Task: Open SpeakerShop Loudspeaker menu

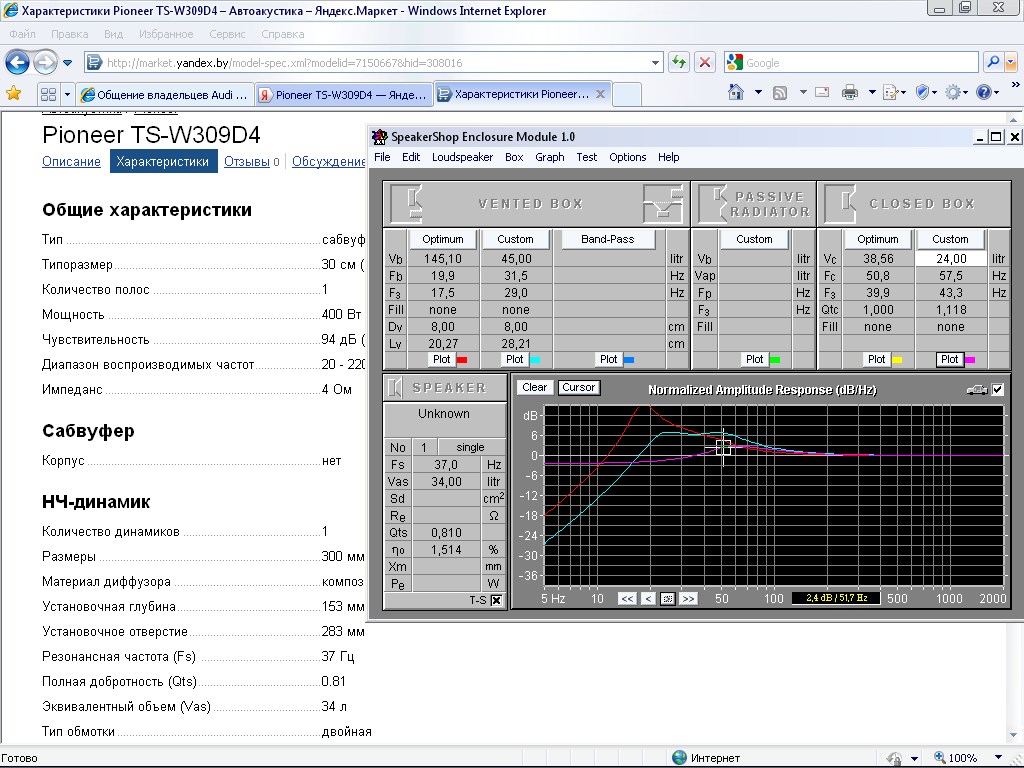Action: pos(462,157)
